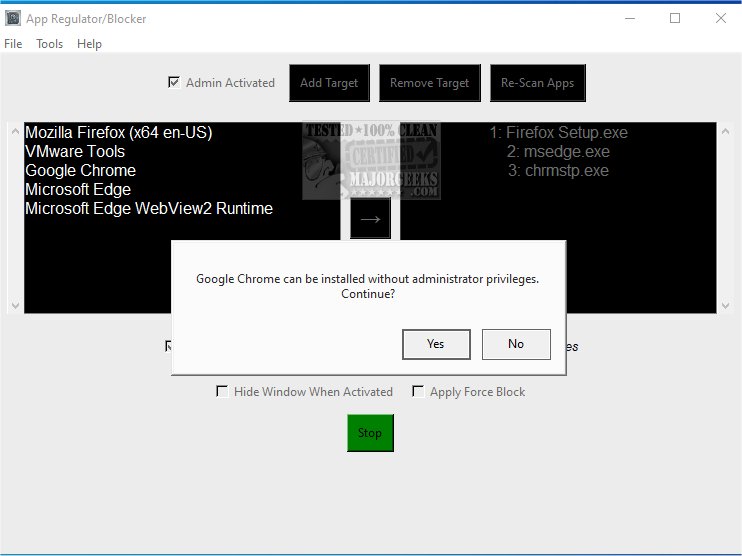The height and width of the screenshot is (556, 742).
Task: Decline the dialog with No
Action: pos(516,344)
